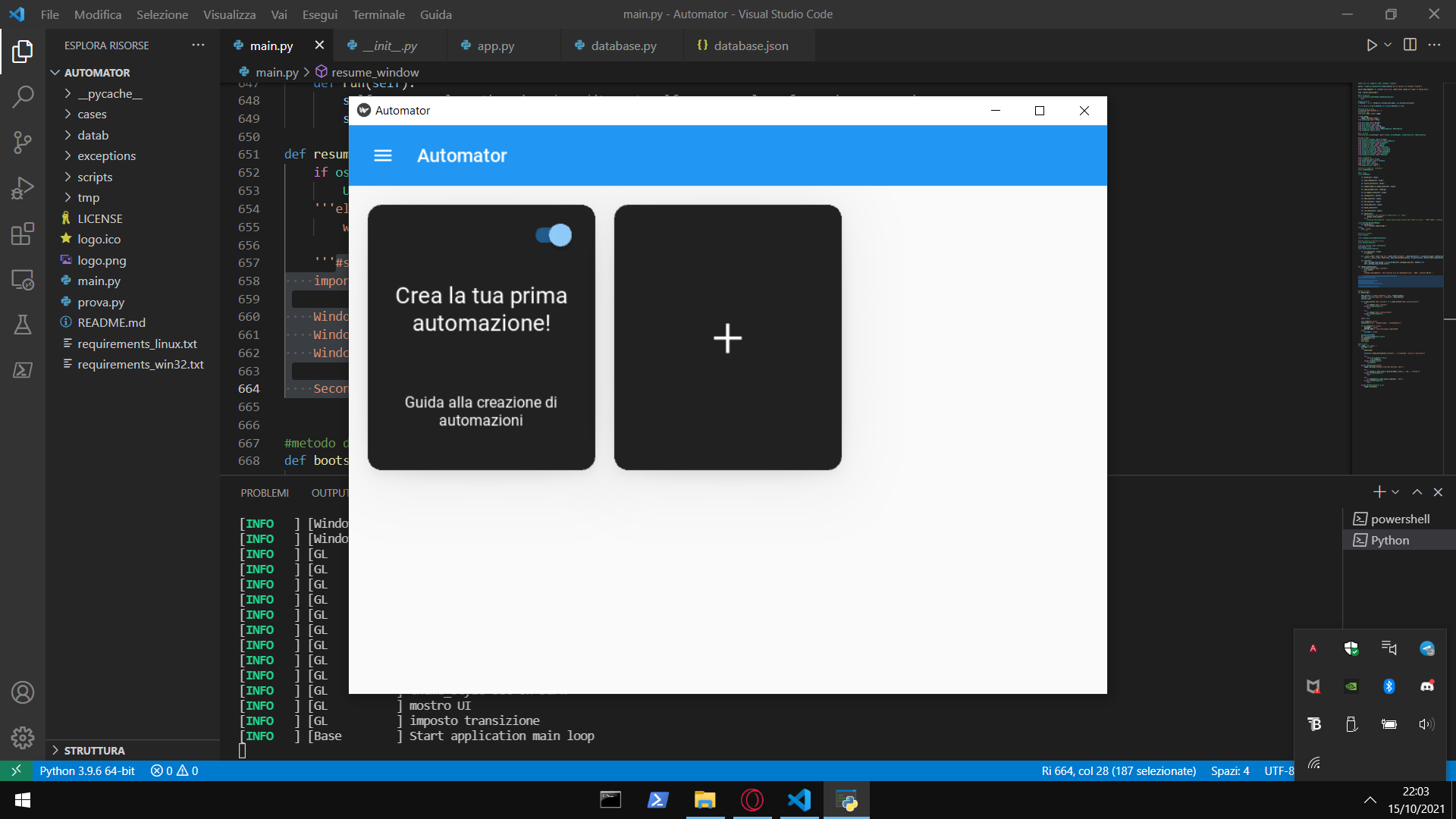Open the Testing view with the beaker icon
This screenshot has width=1456, height=819.
point(22,325)
